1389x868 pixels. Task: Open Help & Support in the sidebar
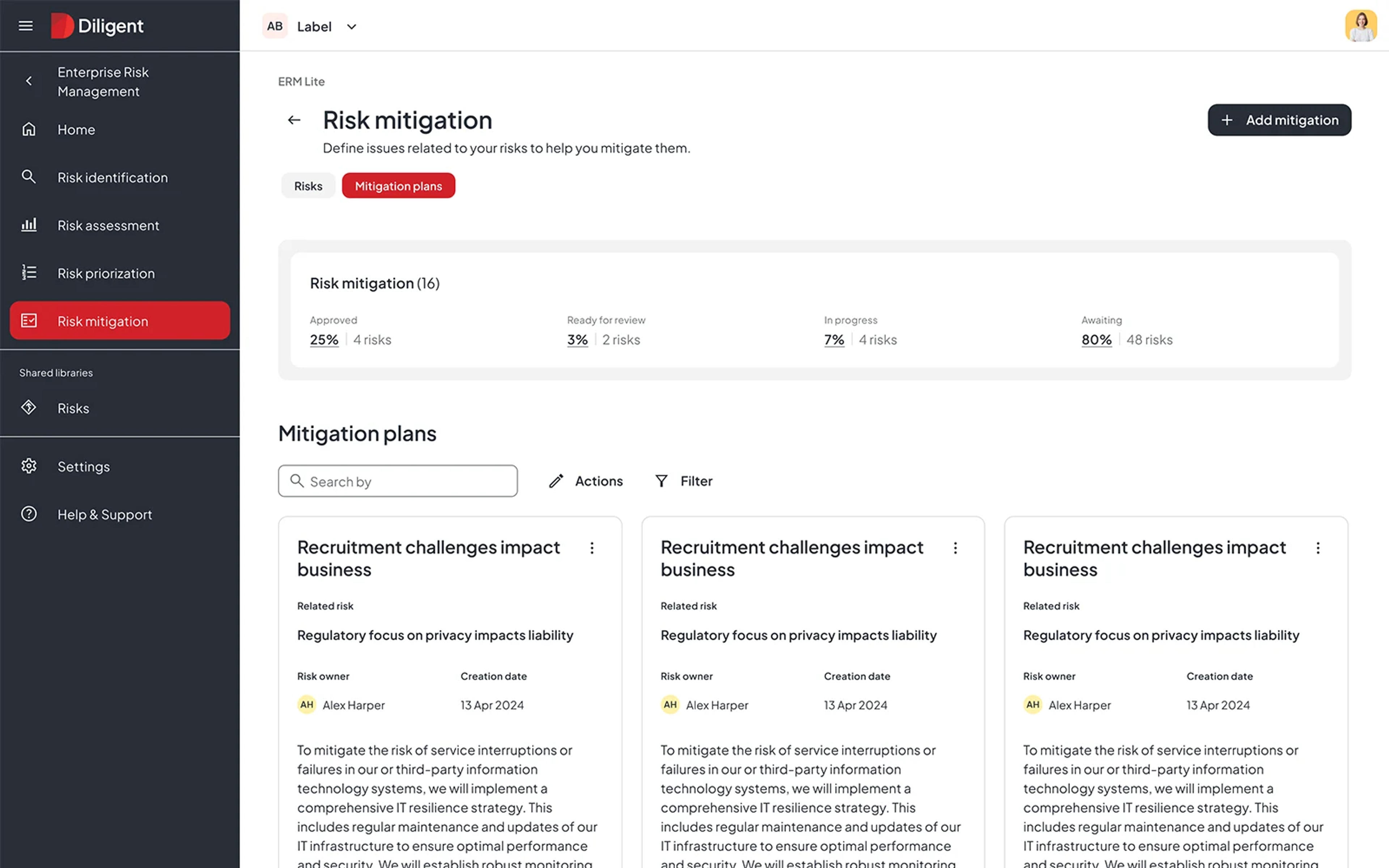pyautogui.click(x=120, y=514)
